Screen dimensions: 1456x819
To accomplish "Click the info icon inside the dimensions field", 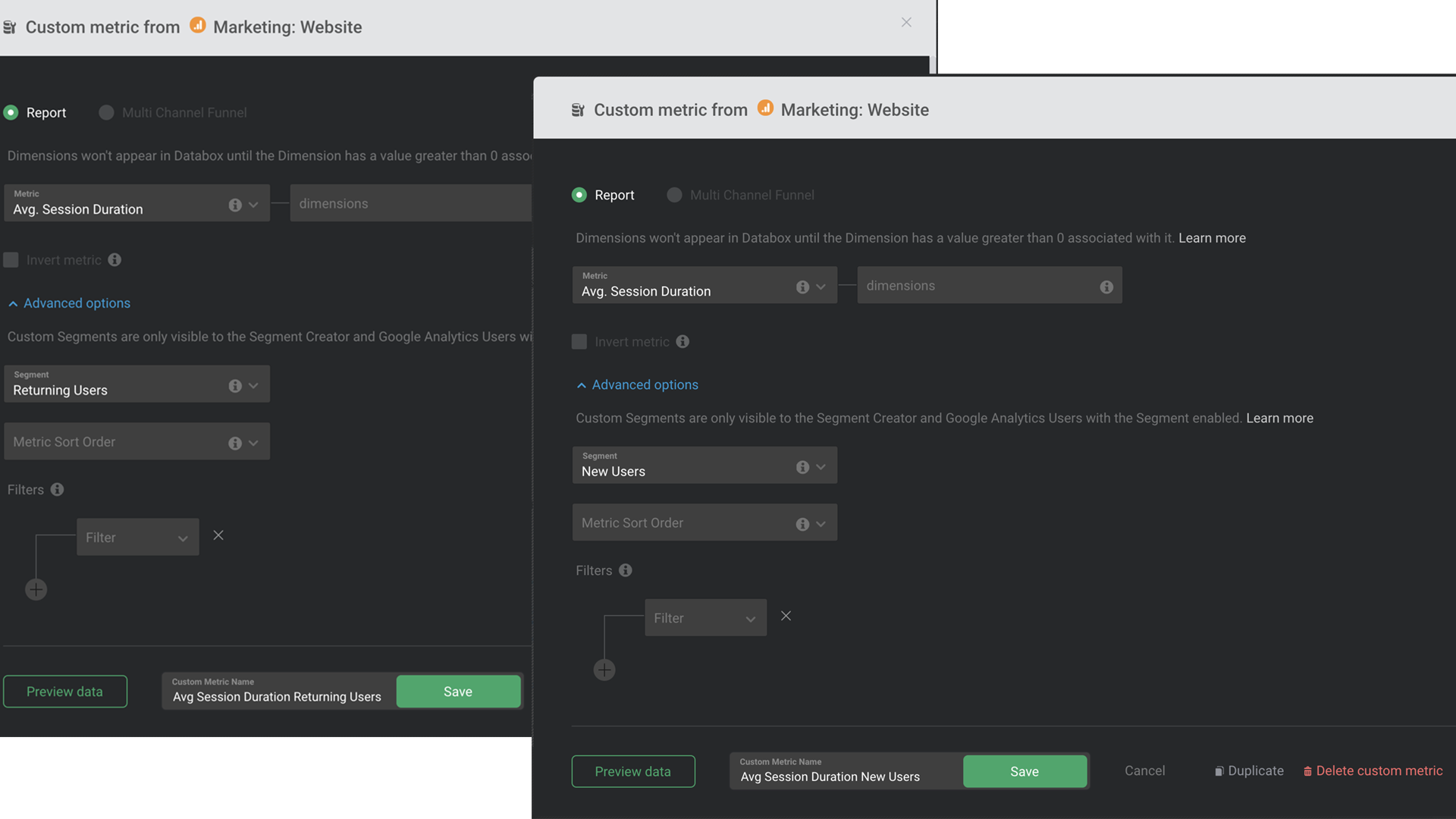I will click(x=1106, y=285).
